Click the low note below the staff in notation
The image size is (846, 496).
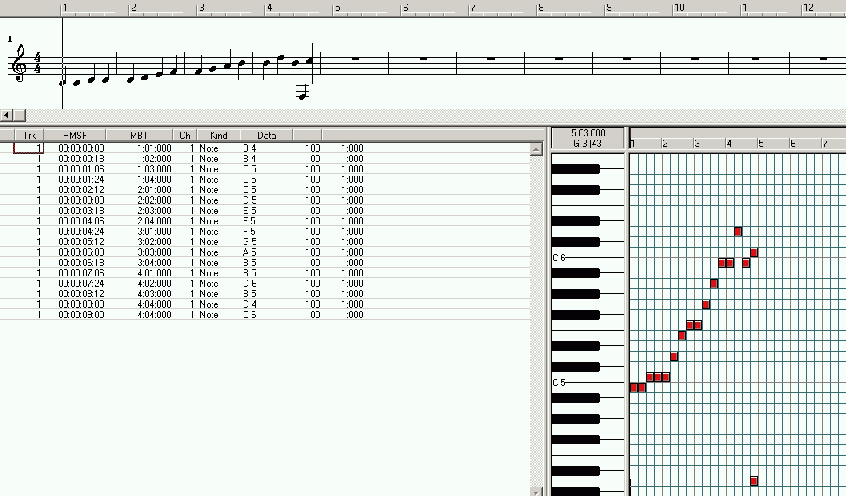[x=301, y=94]
